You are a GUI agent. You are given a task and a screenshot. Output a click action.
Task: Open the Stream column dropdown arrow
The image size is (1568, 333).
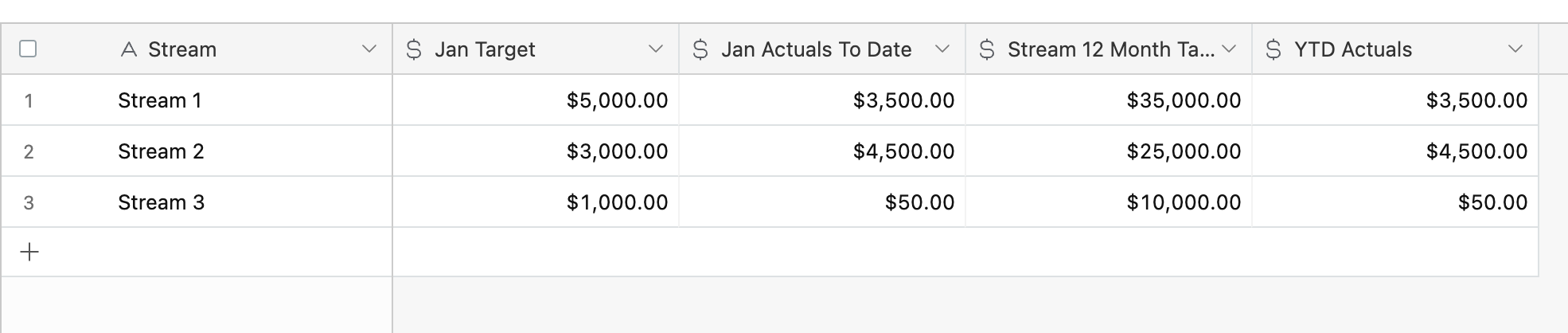pyautogui.click(x=369, y=49)
